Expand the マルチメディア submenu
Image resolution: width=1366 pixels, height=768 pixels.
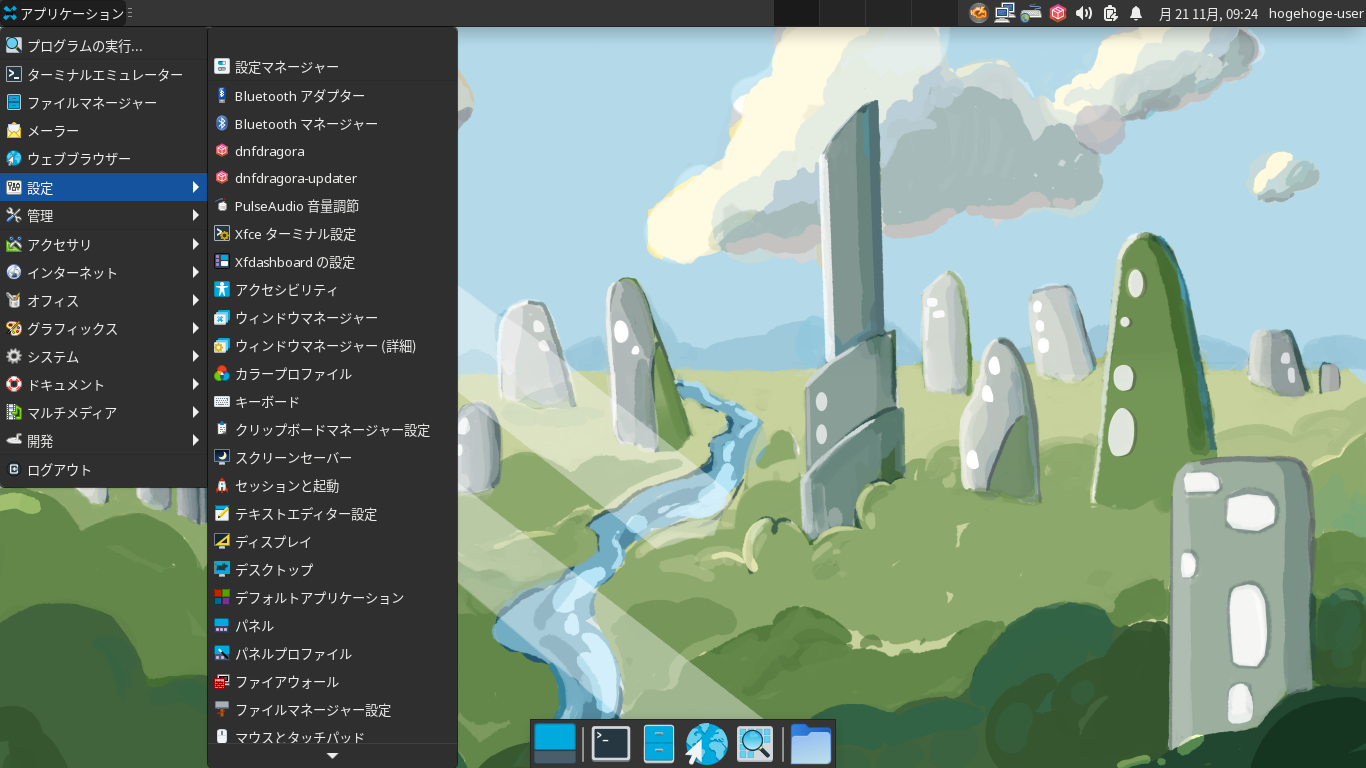pyautogui.click(x=103, y=412)
